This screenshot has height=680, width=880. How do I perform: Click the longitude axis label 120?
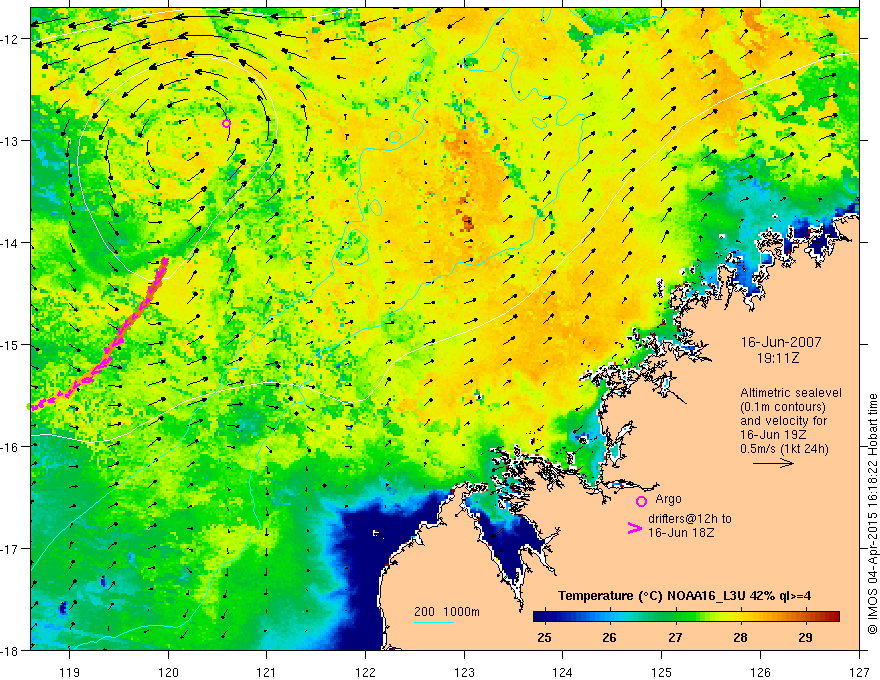(x=168, y=672)
